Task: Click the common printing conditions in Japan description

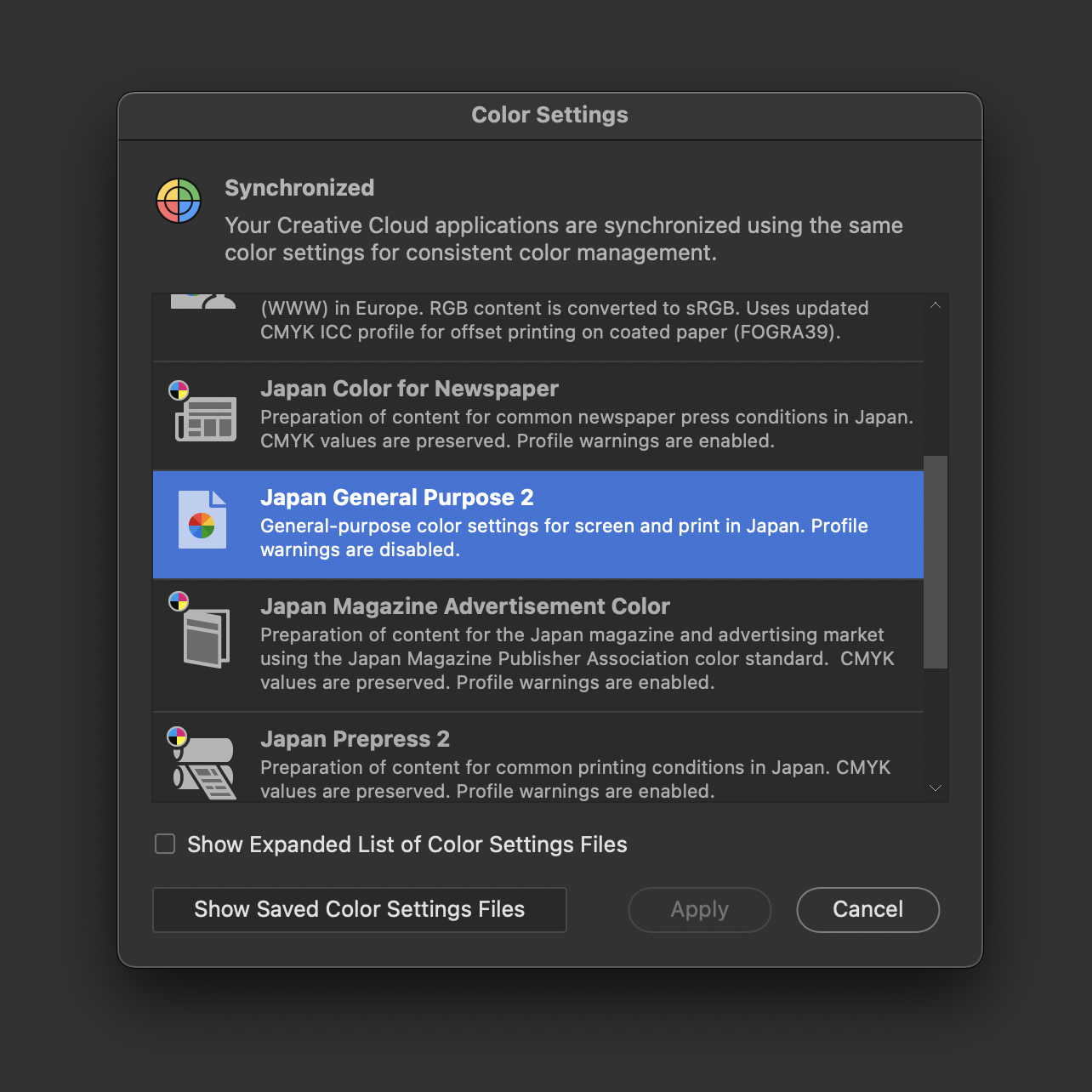Action: tap(575, 779)
